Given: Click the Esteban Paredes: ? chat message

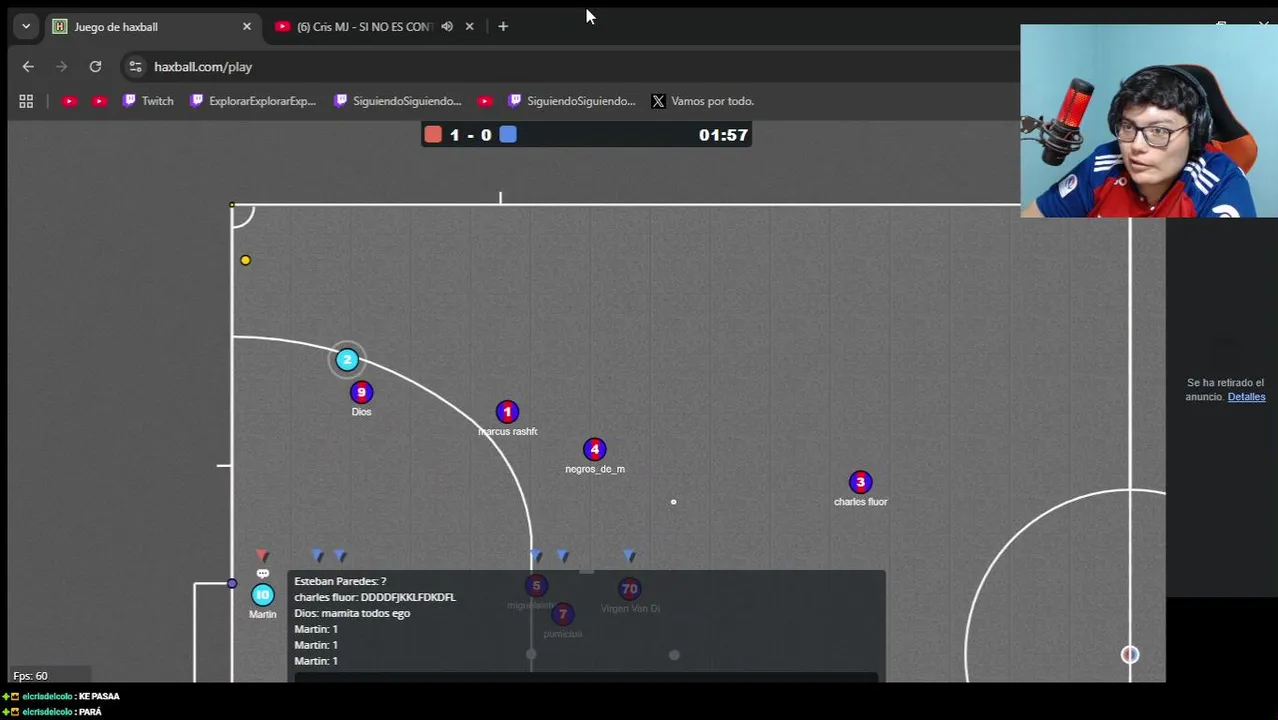Looking at the screenshot, I should click(340, 581).
